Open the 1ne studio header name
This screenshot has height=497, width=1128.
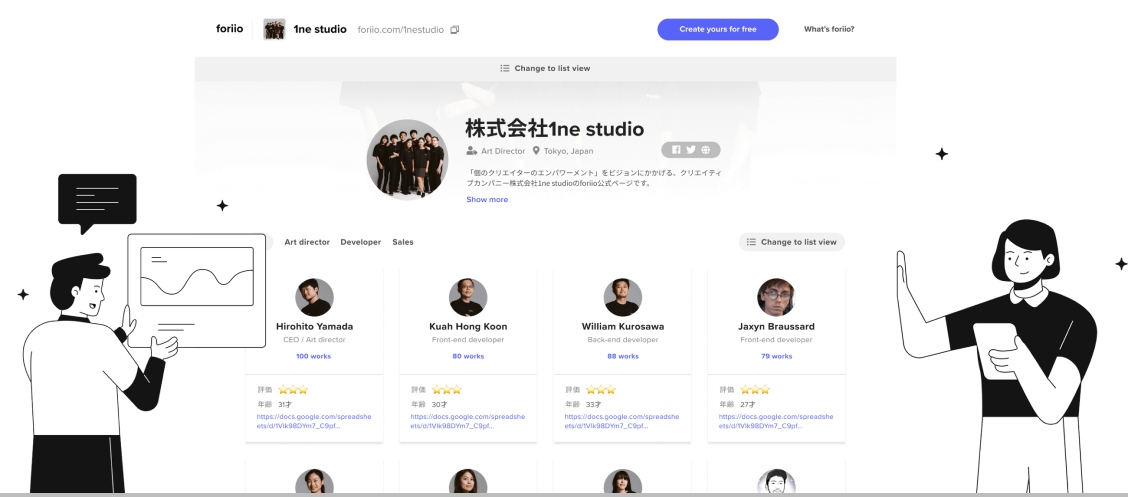320,29
